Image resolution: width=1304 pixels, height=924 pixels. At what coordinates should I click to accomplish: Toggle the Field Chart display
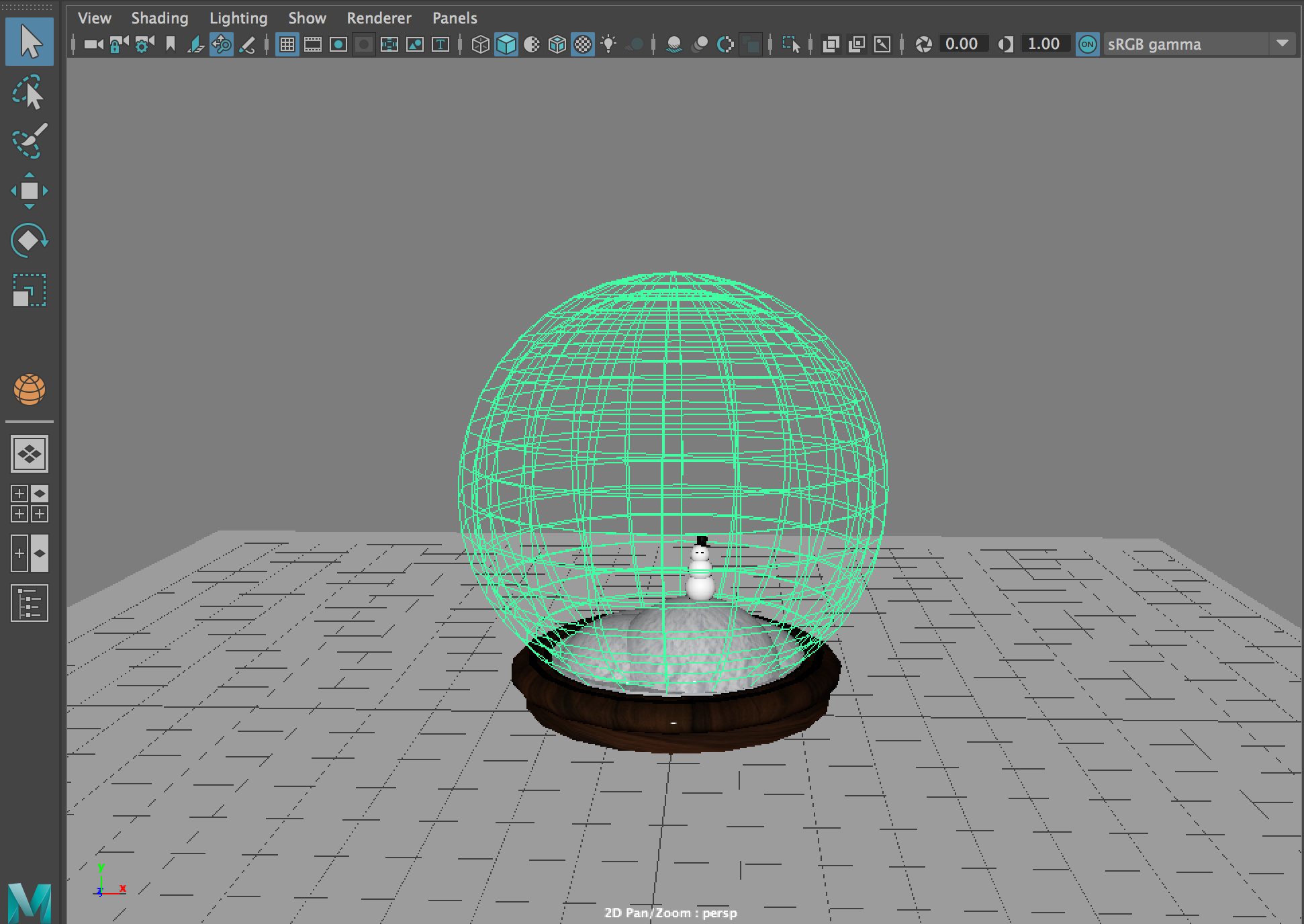[x=389, y=44]
